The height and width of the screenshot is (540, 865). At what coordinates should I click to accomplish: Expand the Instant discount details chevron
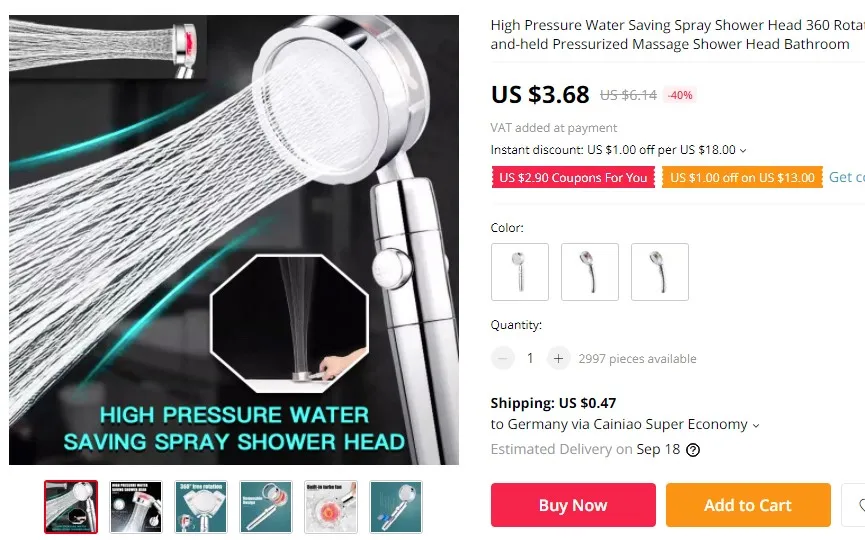(743, 151)
